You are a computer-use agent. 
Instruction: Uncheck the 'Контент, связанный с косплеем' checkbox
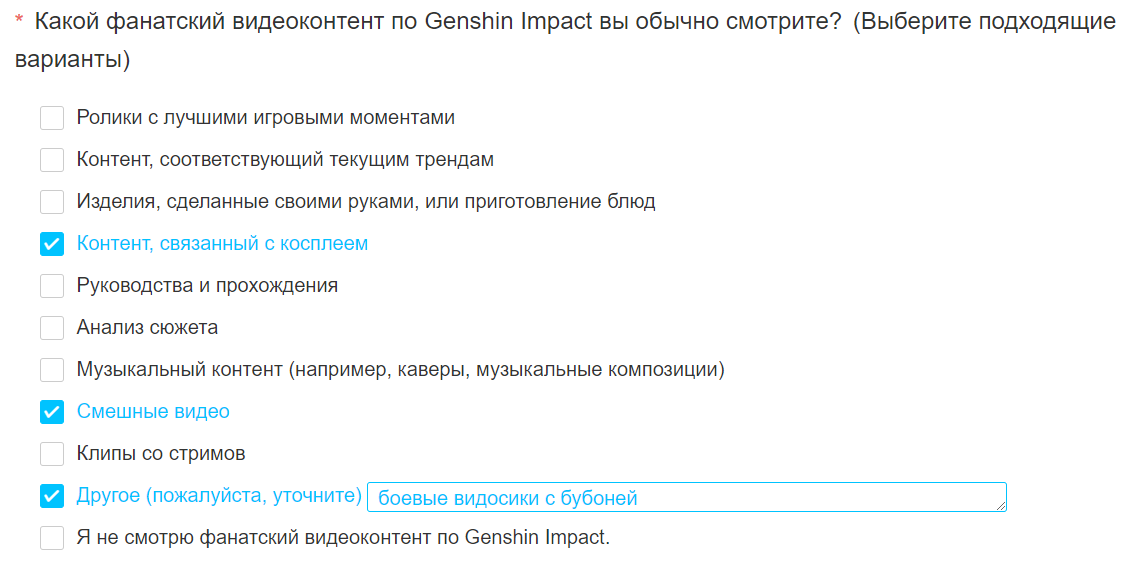(x=52, y=244)
